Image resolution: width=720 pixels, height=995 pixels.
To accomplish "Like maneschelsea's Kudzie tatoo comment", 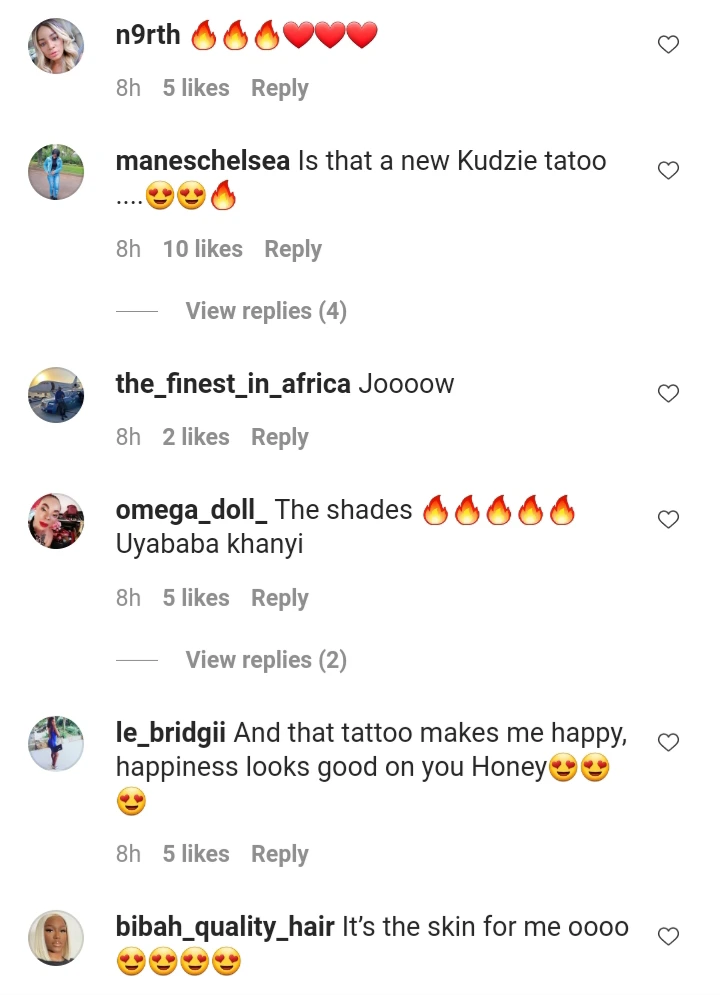I will pyautogui.click(x=668, y=170).
